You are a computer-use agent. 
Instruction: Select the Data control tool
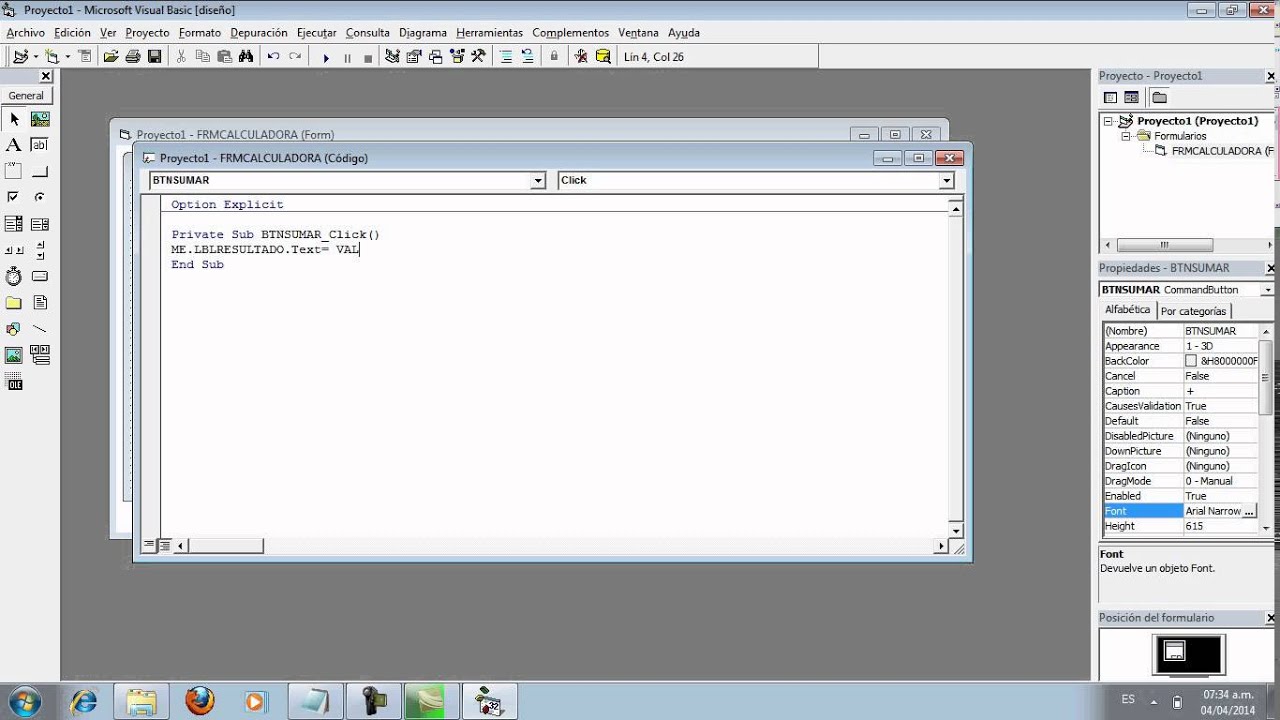pyautogui.click(x=40, y=355)
